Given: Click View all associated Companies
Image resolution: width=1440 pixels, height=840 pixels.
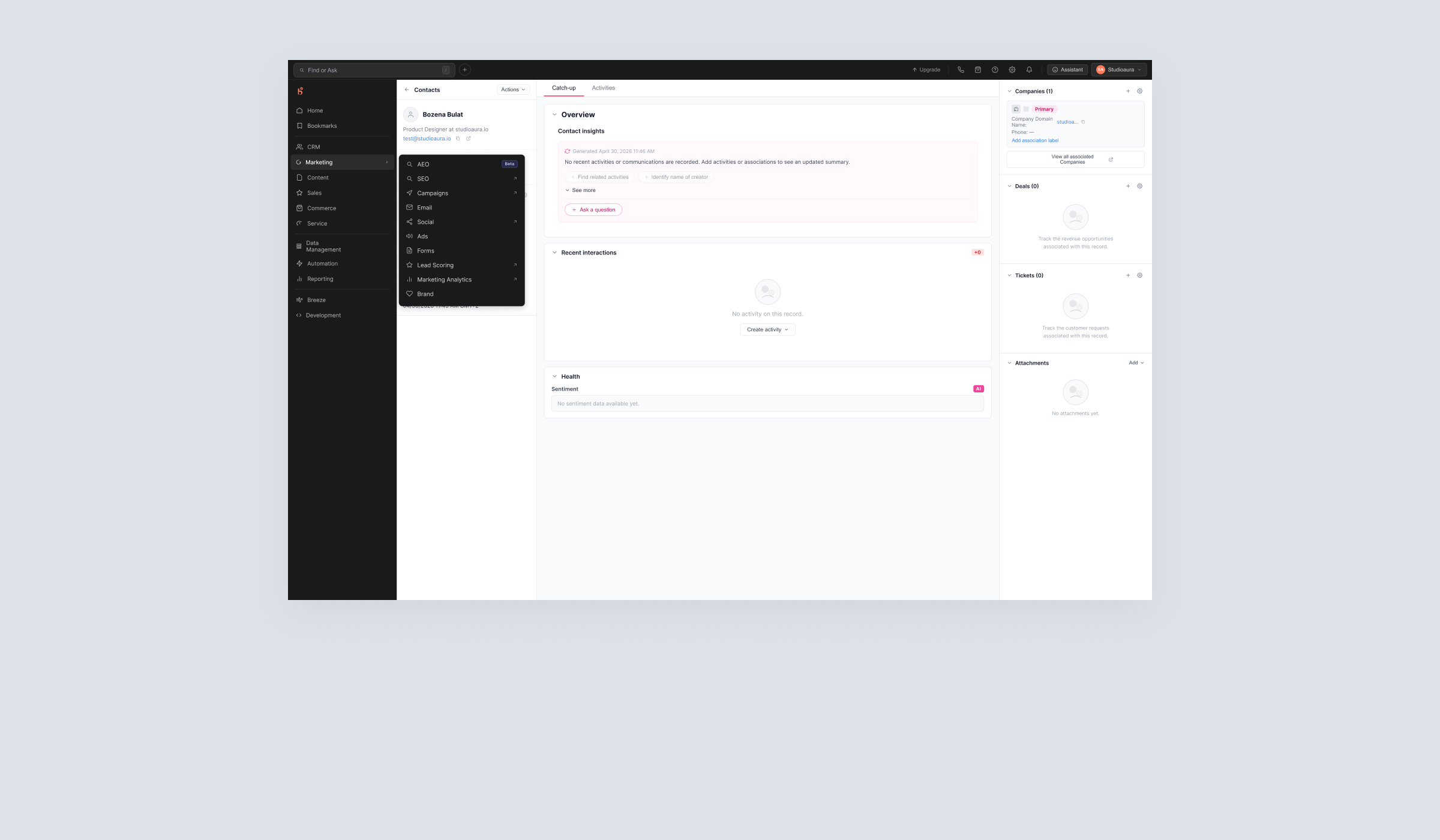Looking at the screenshot, I should [x=1075, y=160].
